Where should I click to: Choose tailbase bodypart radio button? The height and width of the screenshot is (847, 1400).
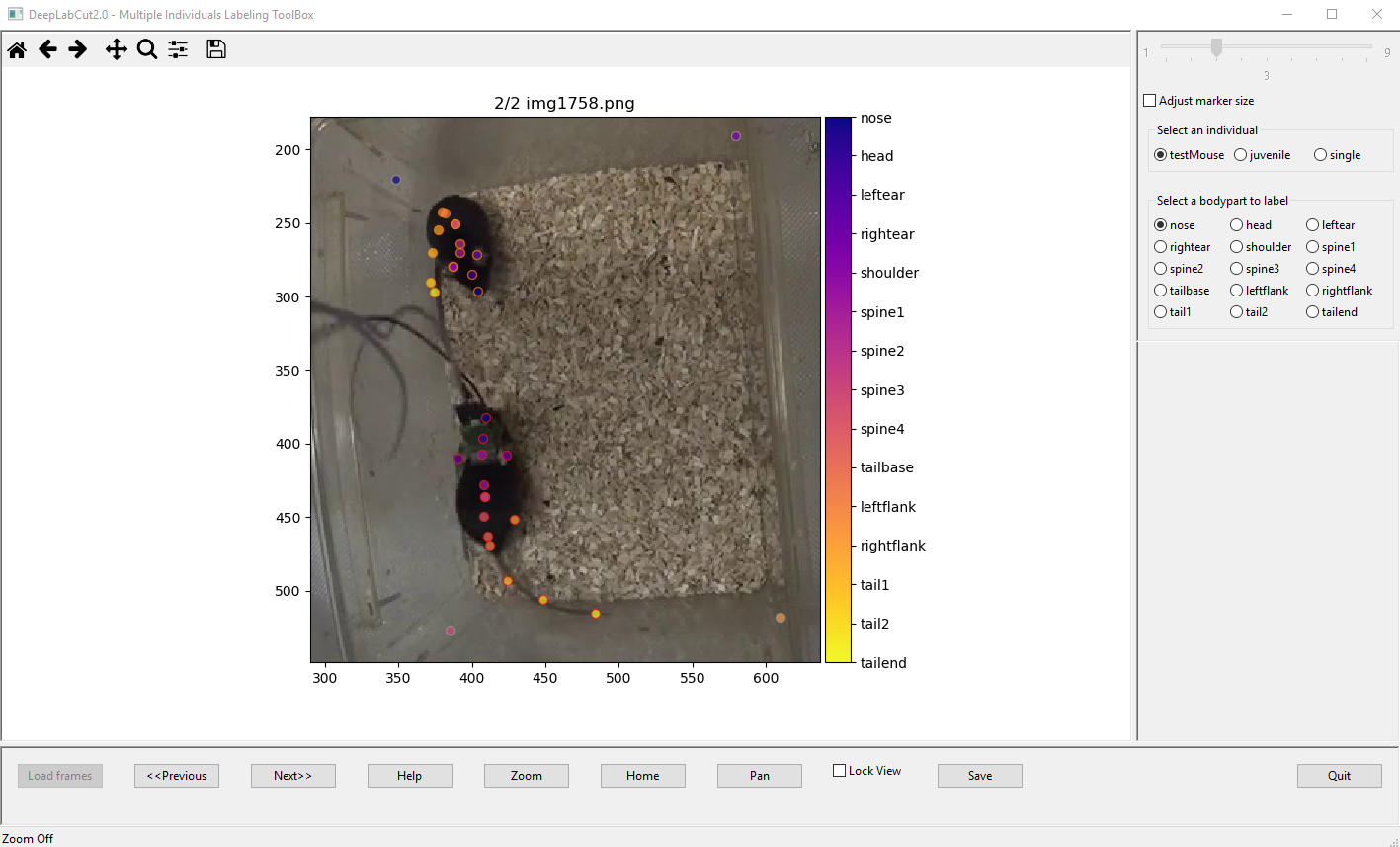click(1160, 291)
